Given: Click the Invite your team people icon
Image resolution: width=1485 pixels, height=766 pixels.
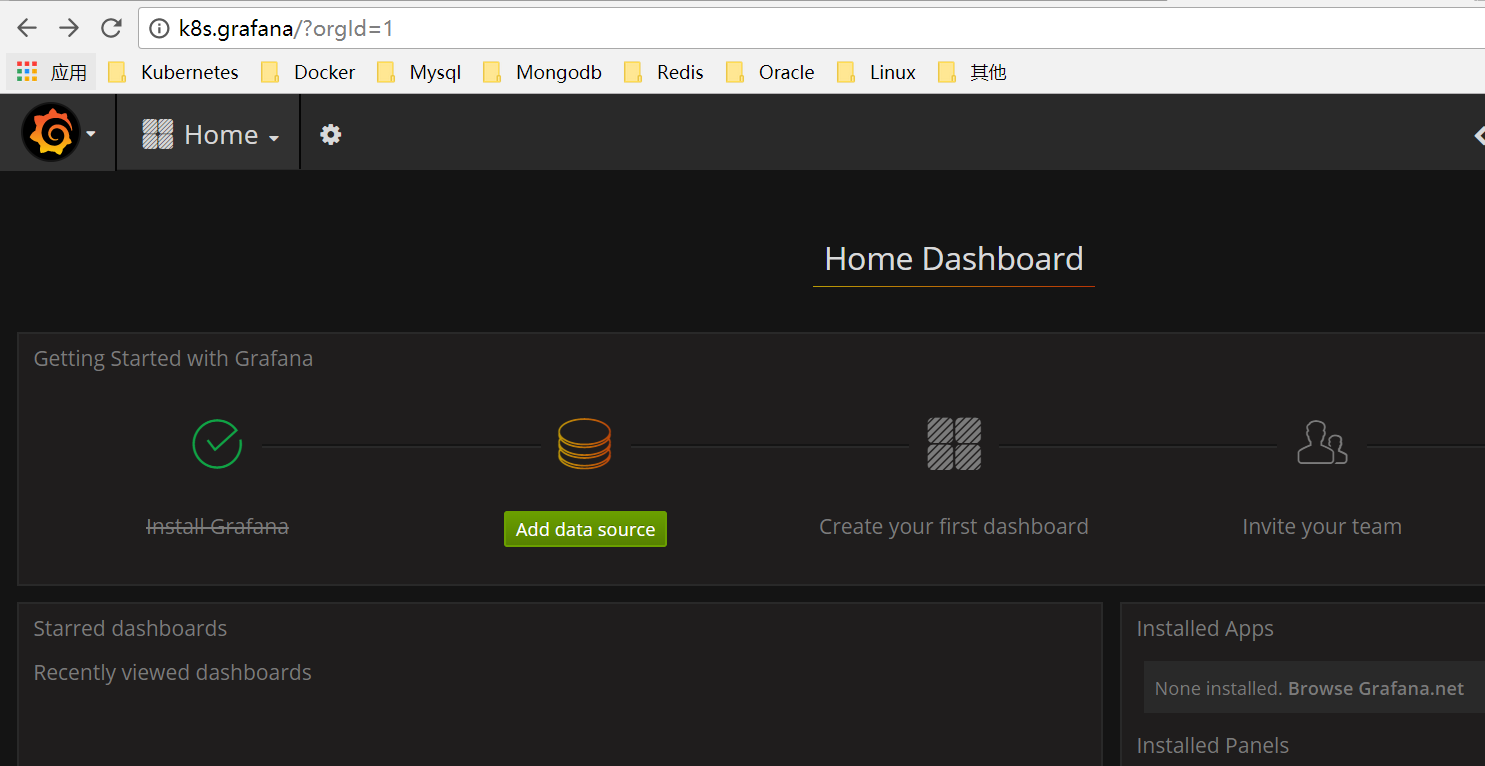Looking at the screenshot, I should tap(1322, 442).
